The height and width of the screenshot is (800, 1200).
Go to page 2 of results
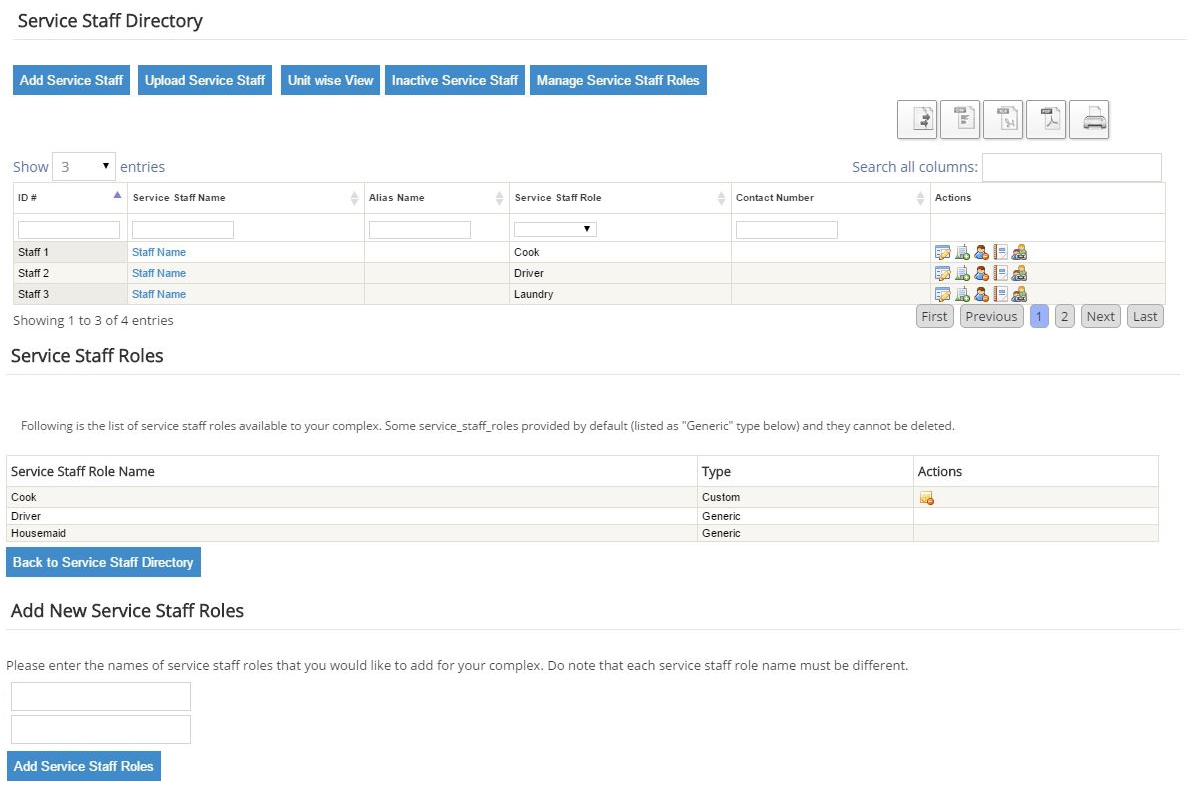point(1065,316)
